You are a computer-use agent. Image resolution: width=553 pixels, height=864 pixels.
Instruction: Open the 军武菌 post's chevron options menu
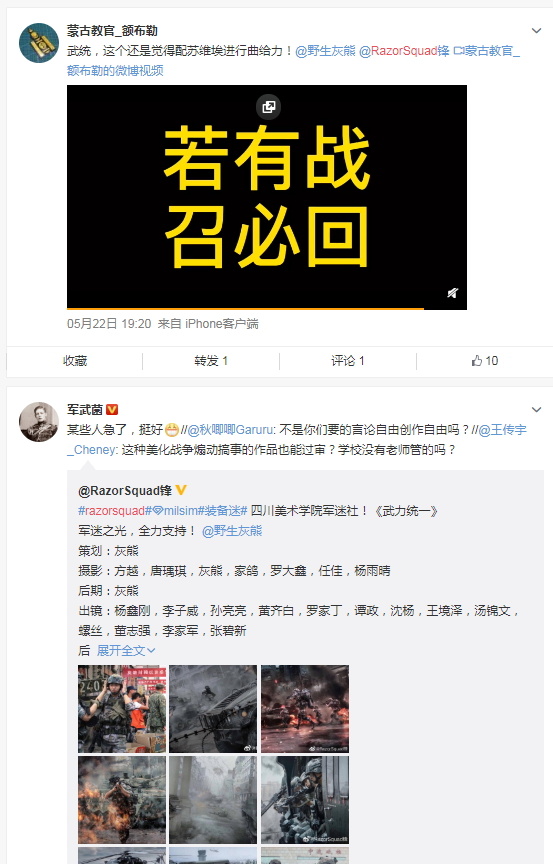(536, 409)
